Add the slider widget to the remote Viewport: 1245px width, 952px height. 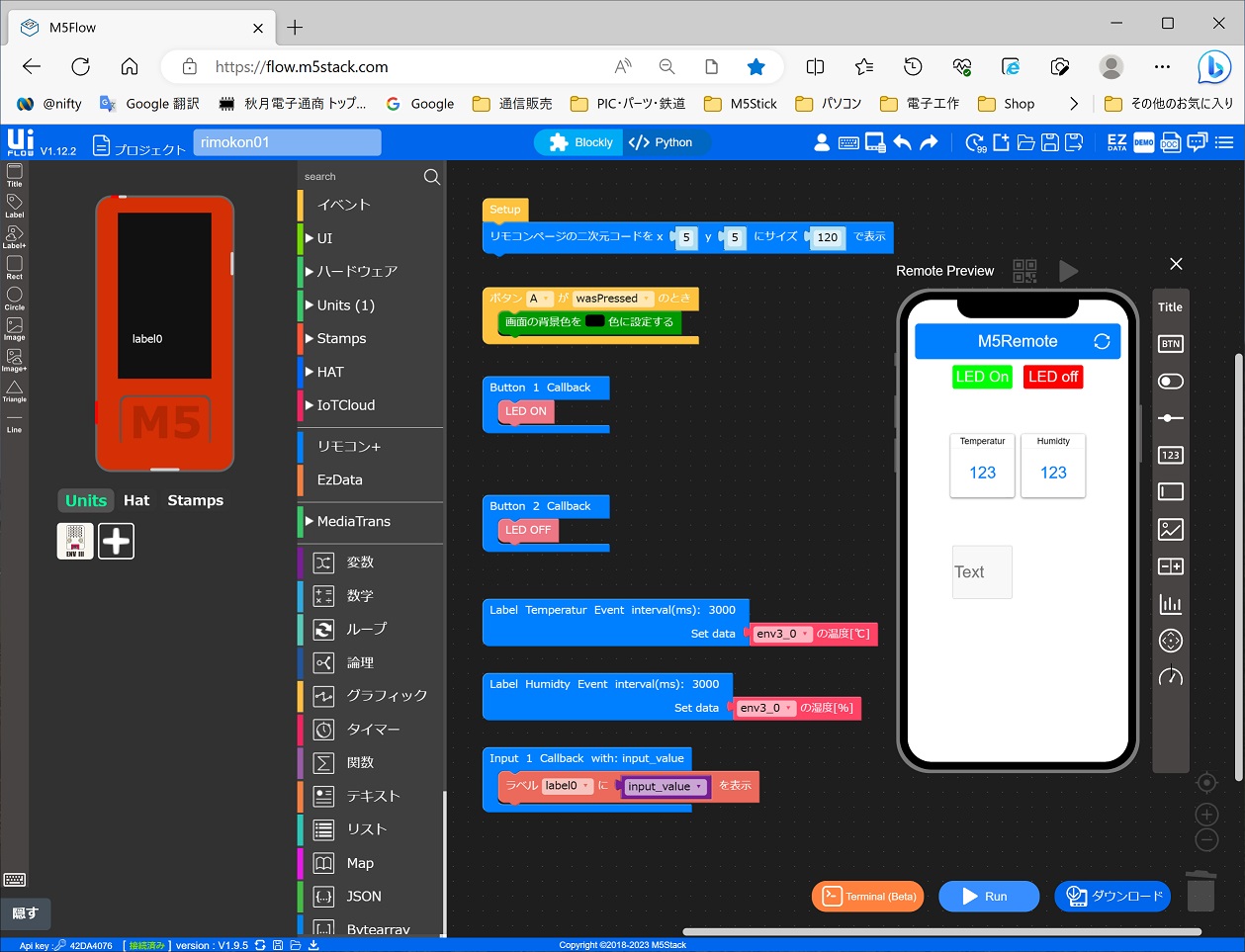click(1170, 418)
